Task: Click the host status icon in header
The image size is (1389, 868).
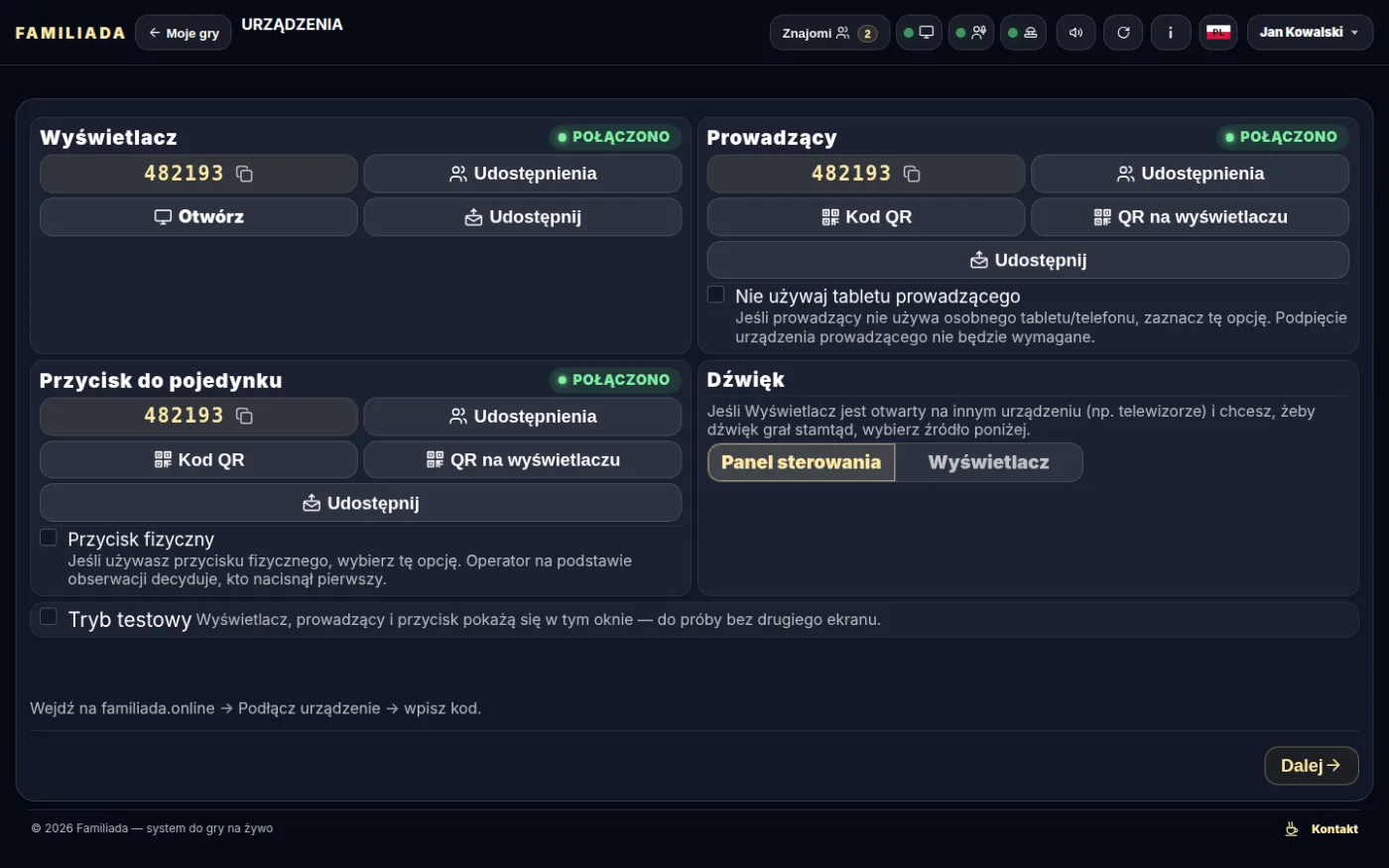Action: click(x=971, y=33)
